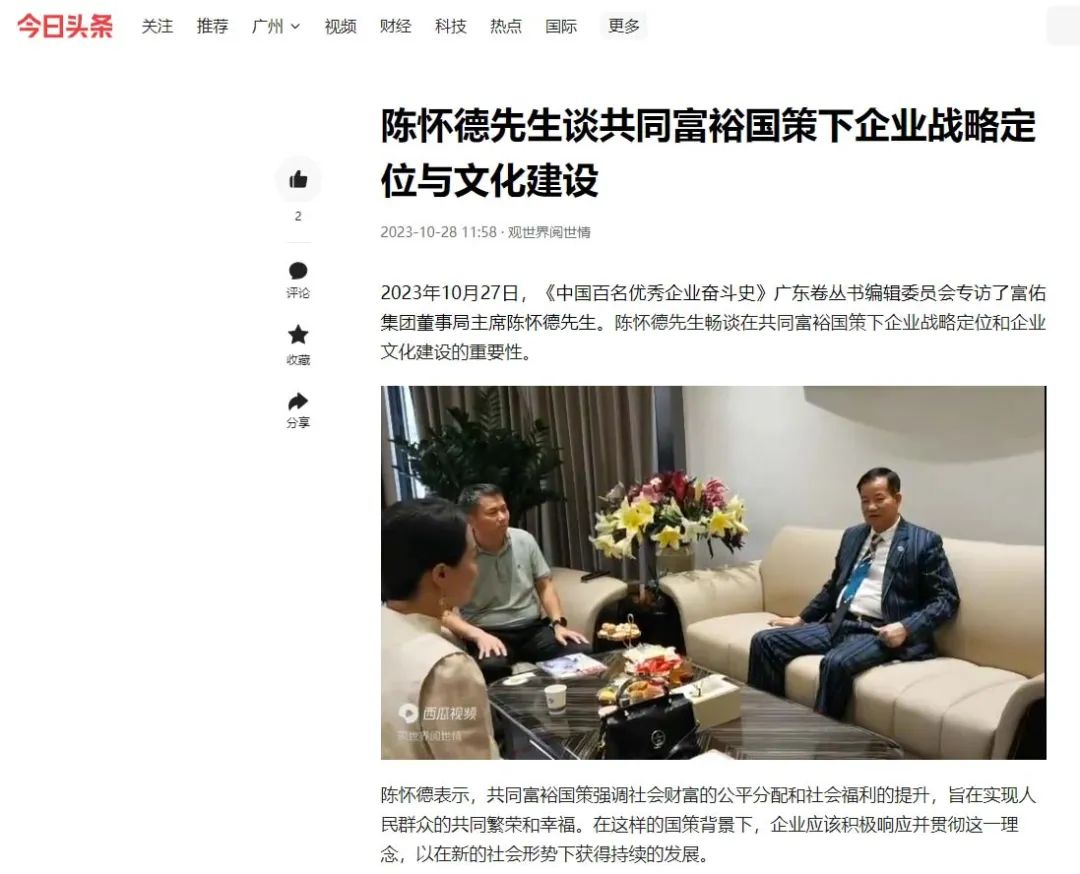This screenshot has height=874, width=1080.
Task: Bookmark the article with star icon
Action: tap(298, 345)
